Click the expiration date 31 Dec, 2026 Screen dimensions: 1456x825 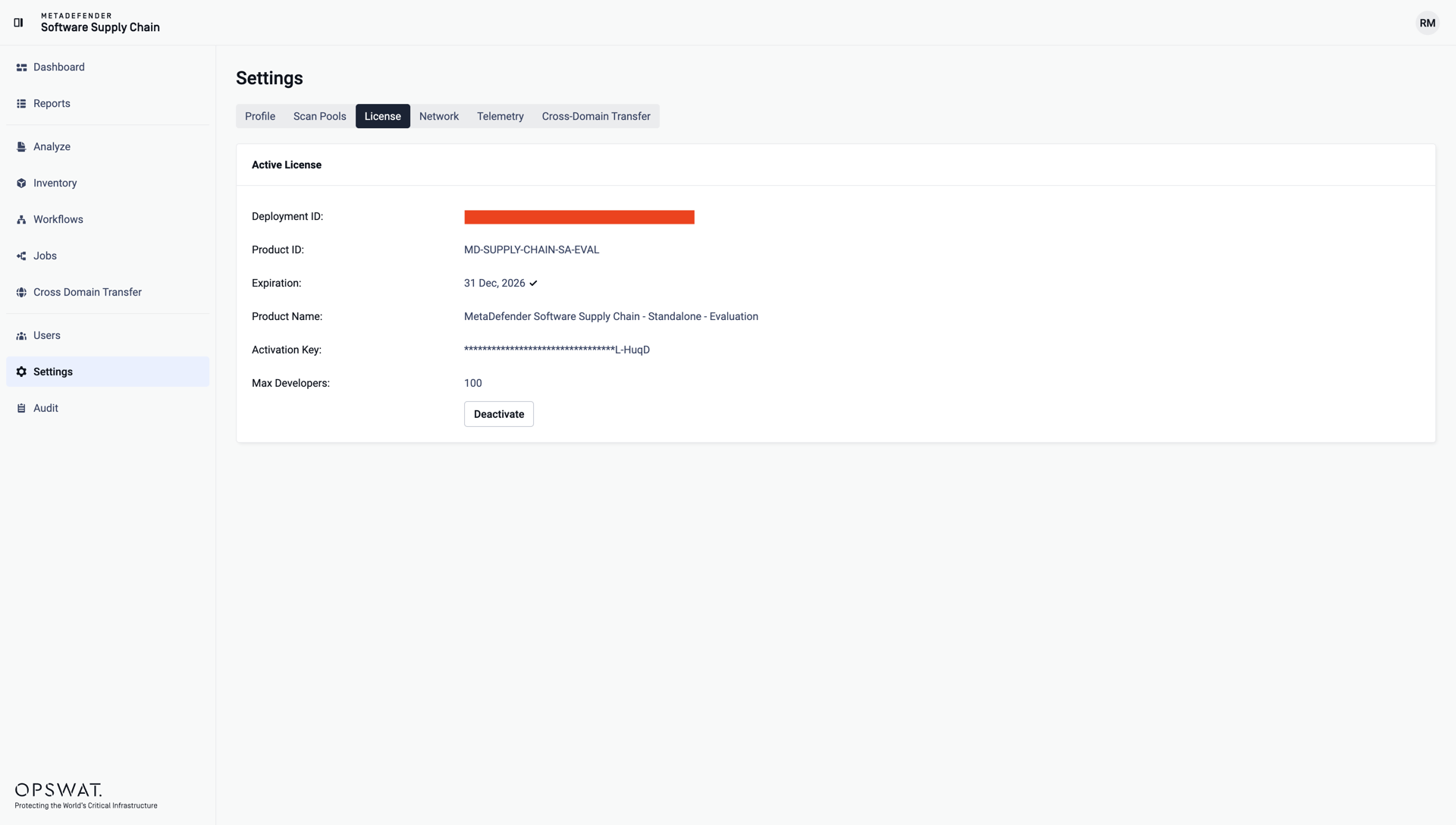494,284
